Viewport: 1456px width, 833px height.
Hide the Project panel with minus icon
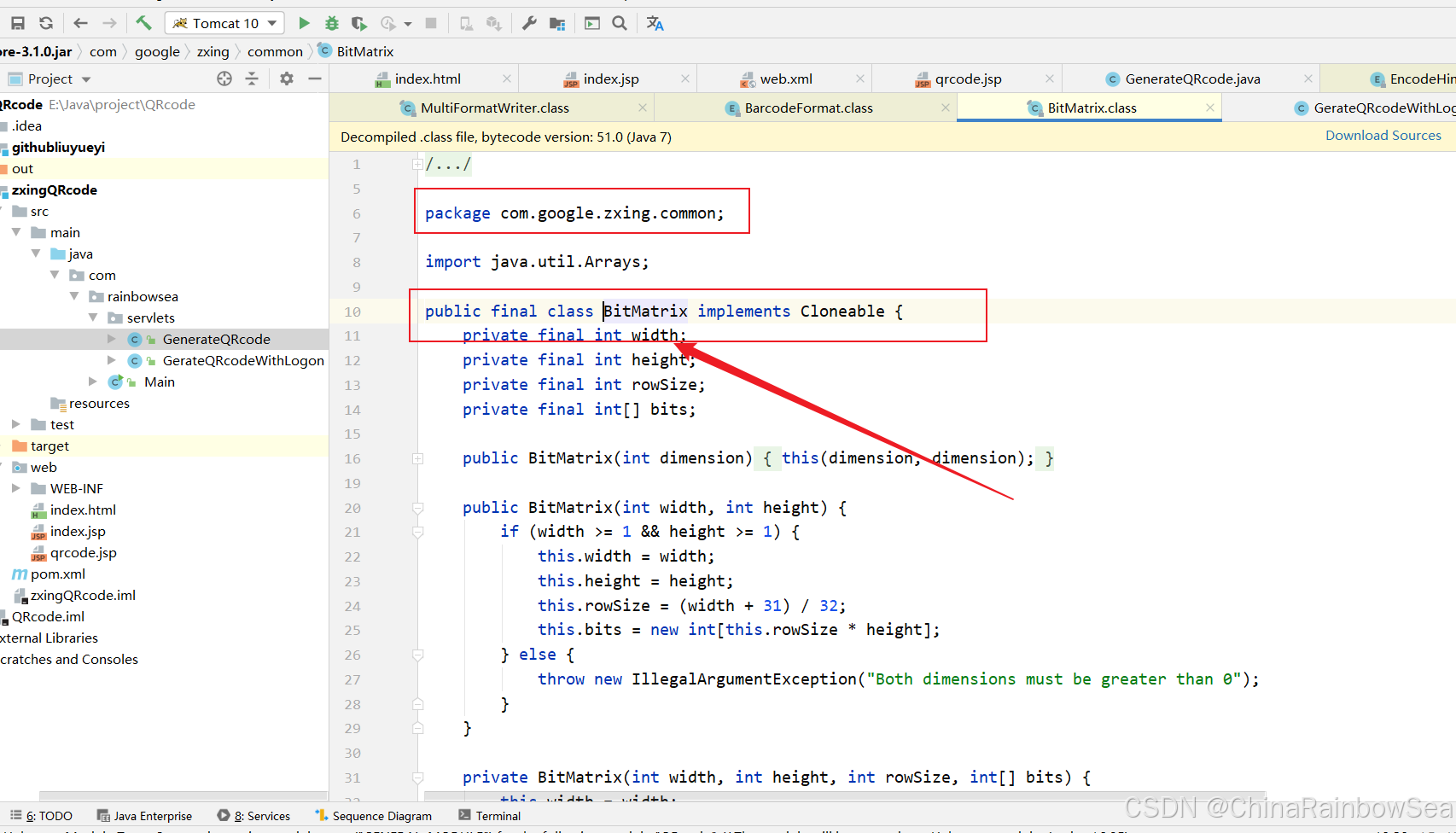[315, 79]
